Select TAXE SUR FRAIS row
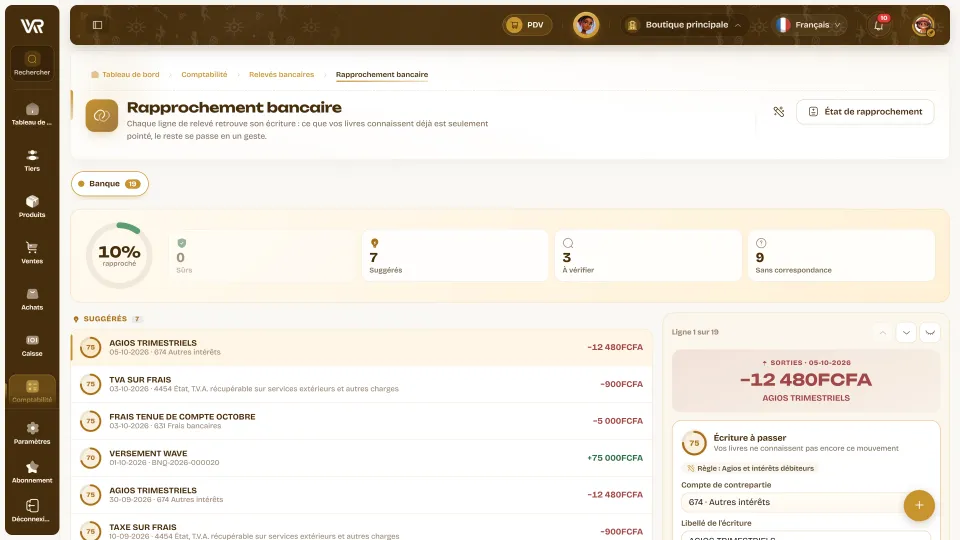 (x=361, y=527)
